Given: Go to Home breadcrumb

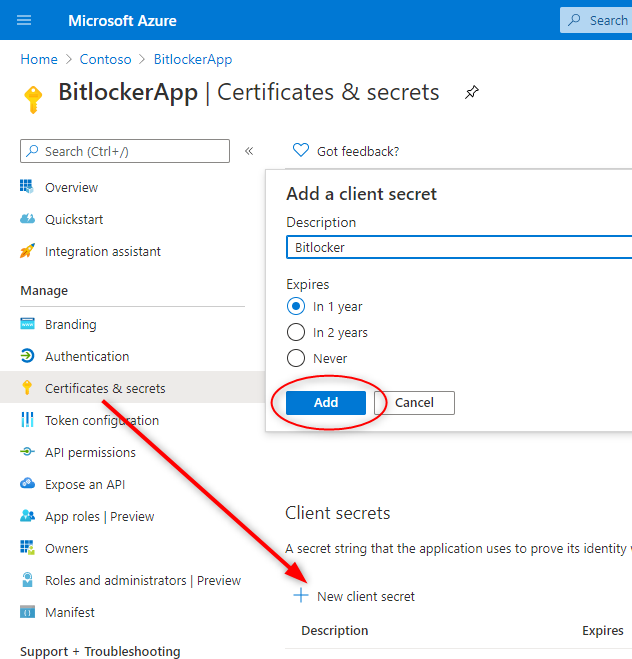Looking at the screenshot, I should click(39, 59).
